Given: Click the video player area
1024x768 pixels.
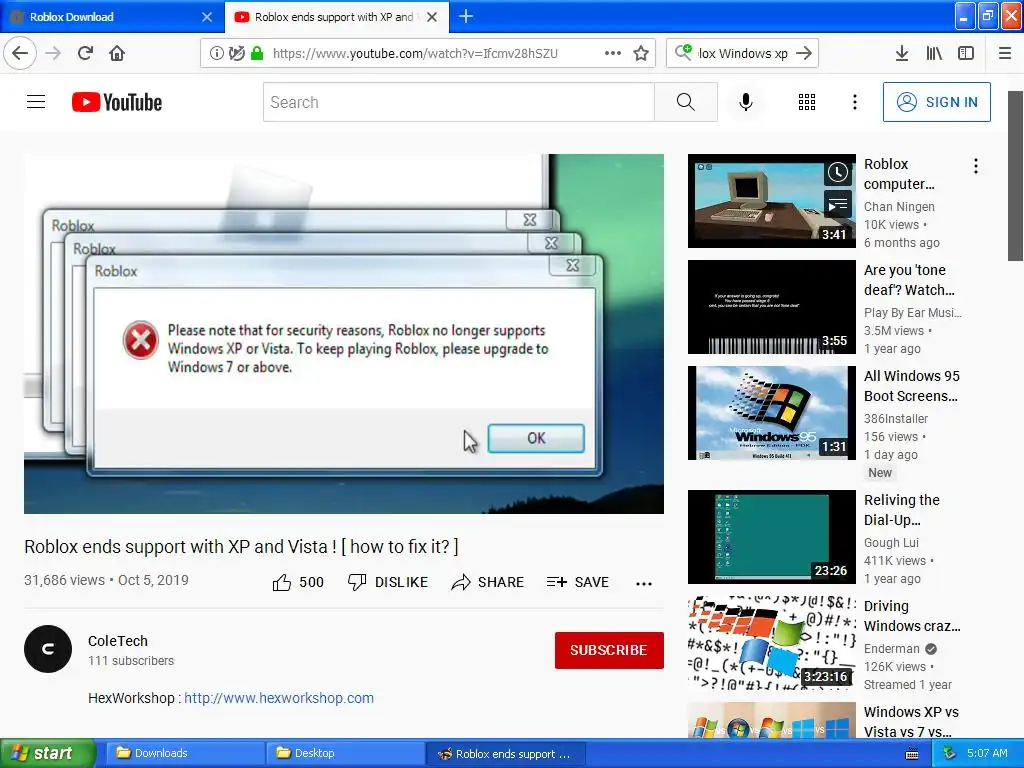Looking at the screenshot, I should (x=344, y=334).
